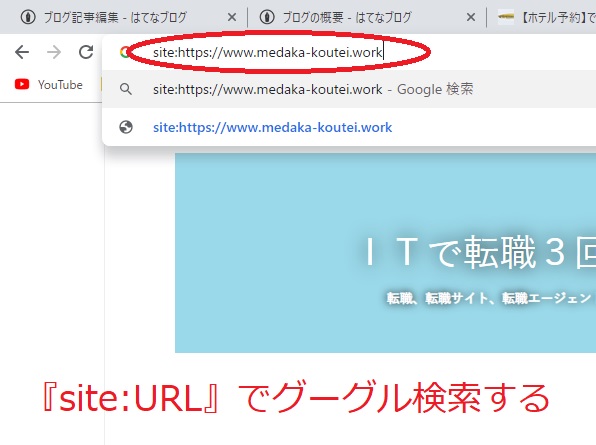Switch to the ブログの概要 tab
This screenshot has height=445, width=596.
pyautogui.click(x=367, y=17)
